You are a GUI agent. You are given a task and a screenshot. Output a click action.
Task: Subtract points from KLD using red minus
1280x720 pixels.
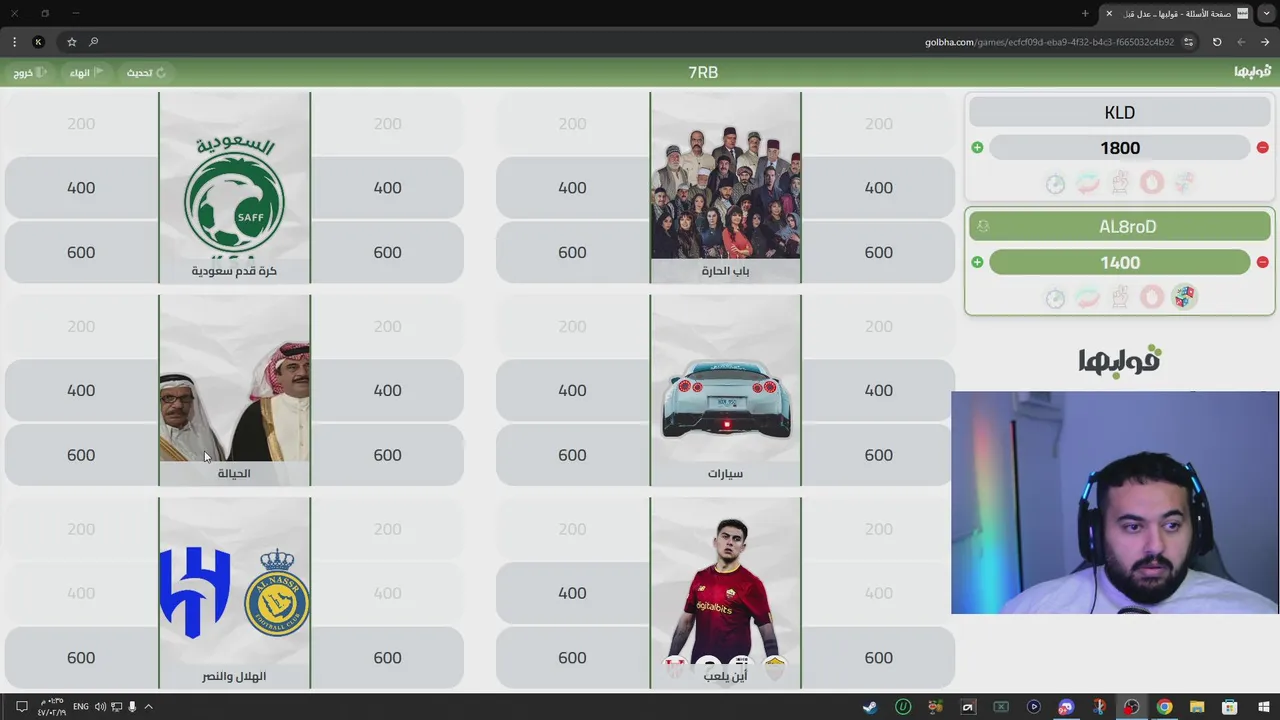(x=1262, y=148)
